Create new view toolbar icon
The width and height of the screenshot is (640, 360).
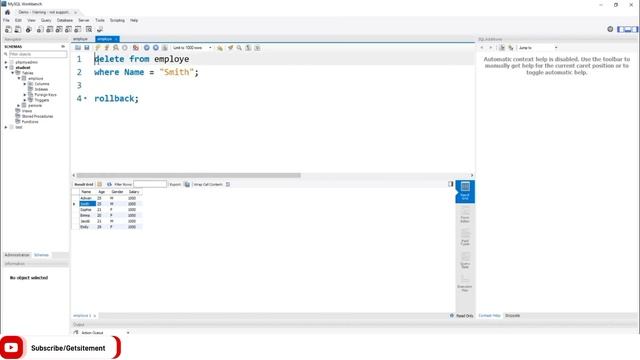tap(59, 29)
